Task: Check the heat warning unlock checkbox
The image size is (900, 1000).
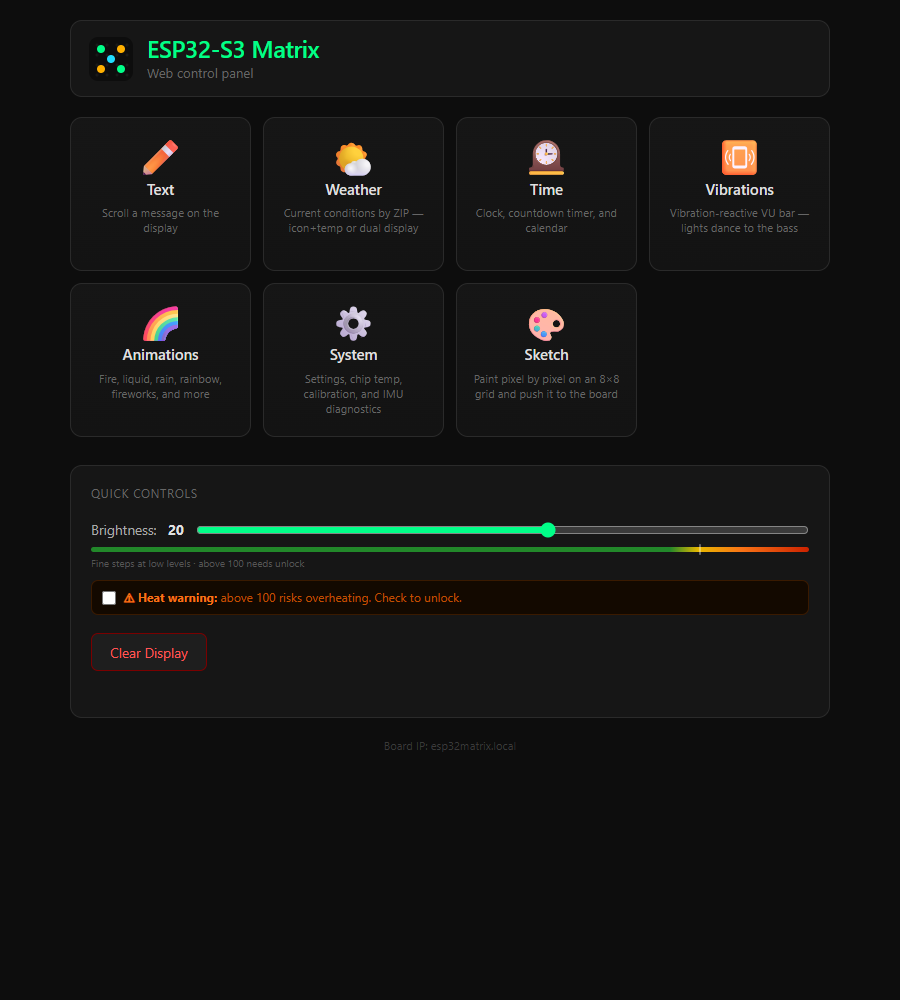Action: point(109,598)
